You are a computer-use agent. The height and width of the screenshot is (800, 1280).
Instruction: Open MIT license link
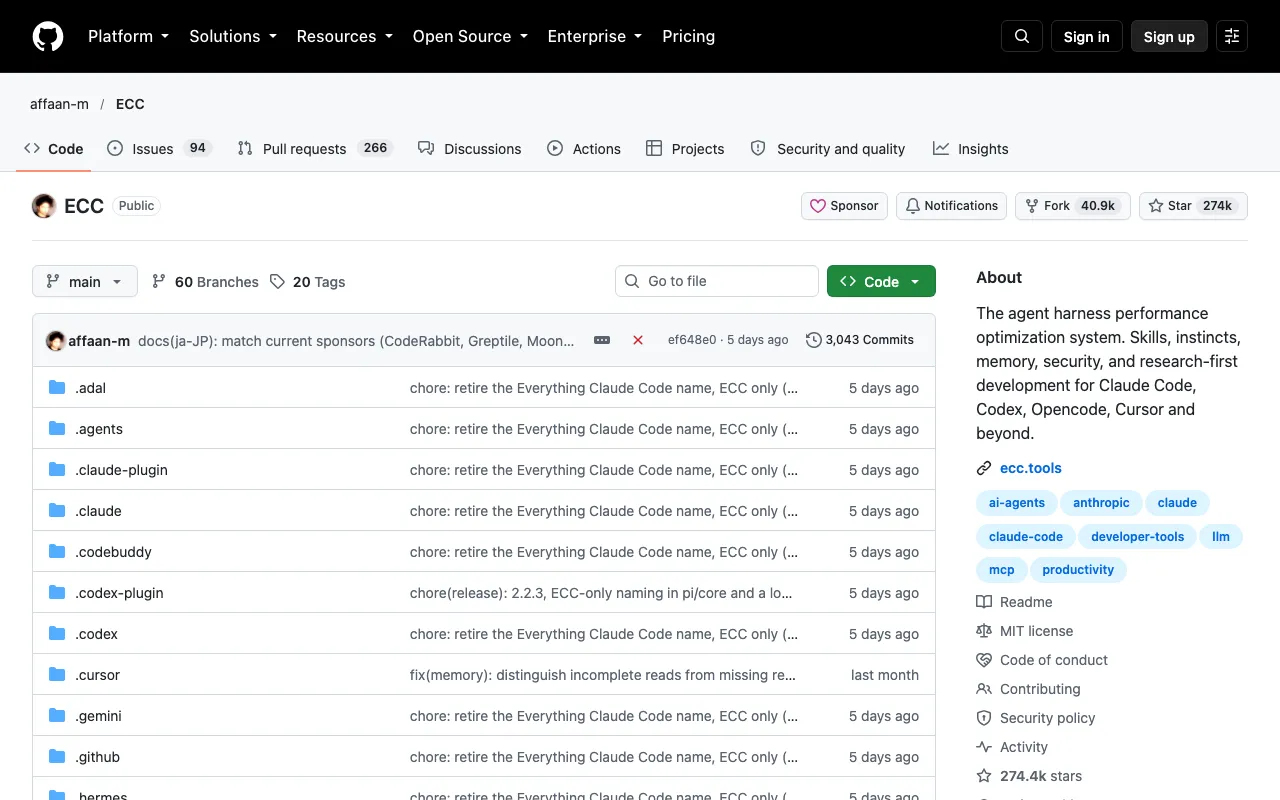[1025, 631]
